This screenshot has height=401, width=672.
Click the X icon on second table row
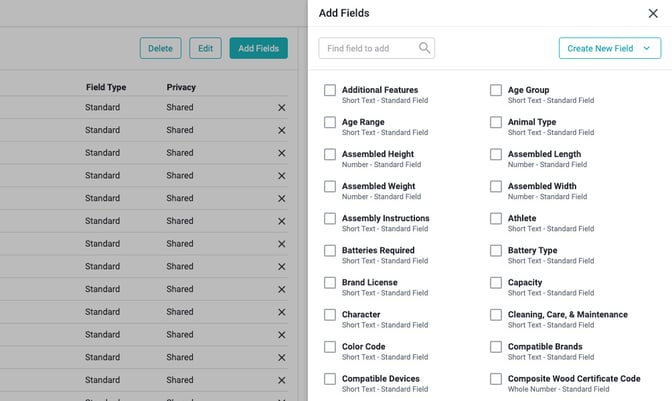pos(281,130)
